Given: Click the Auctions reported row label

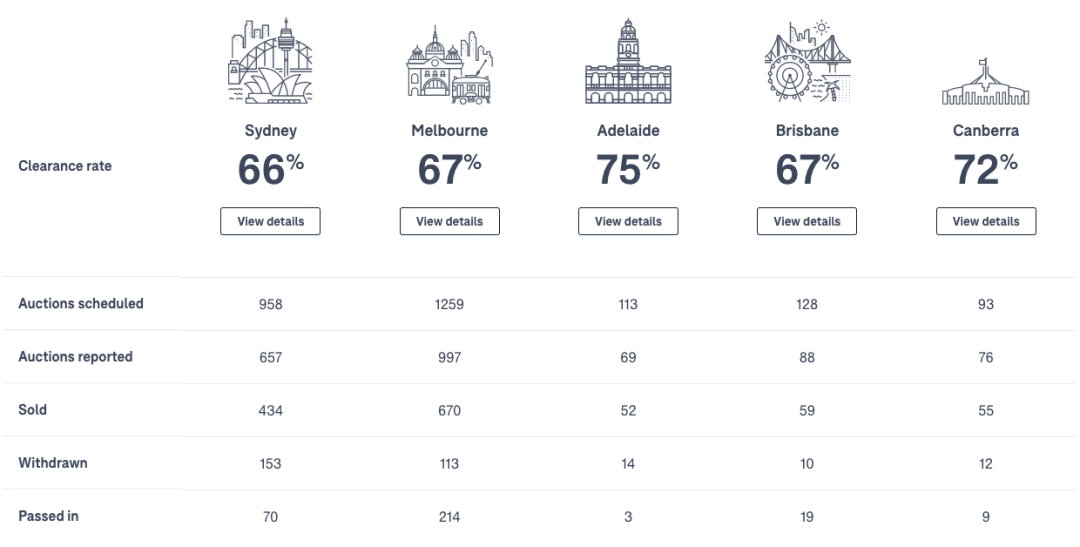Looking at the screenshot, I should (75, 357).
